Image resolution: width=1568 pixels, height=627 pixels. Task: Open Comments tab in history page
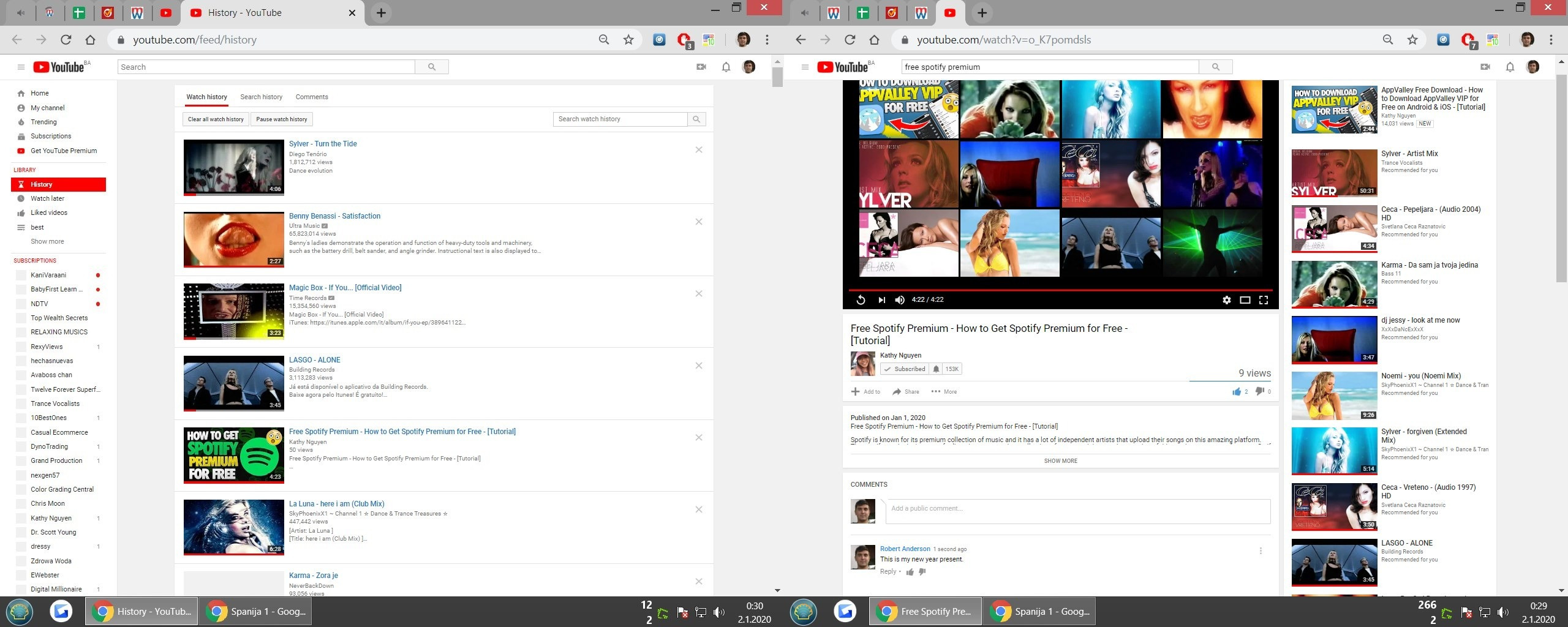(x=312, y=97)
